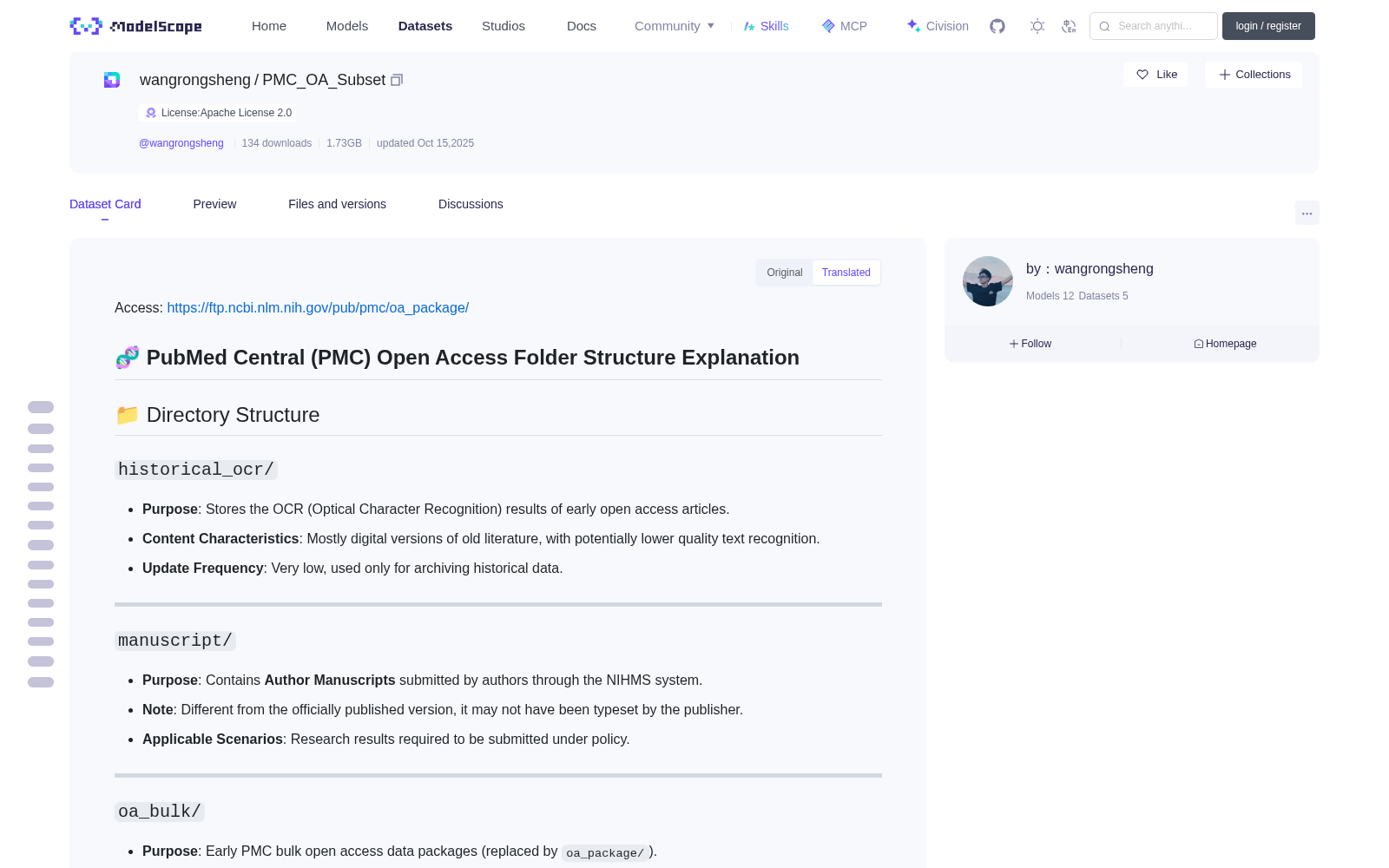Open the ftp.ncbi.nlm.nih.gov oa_package link
This screenshot has width=1389, height=868.
318,308
